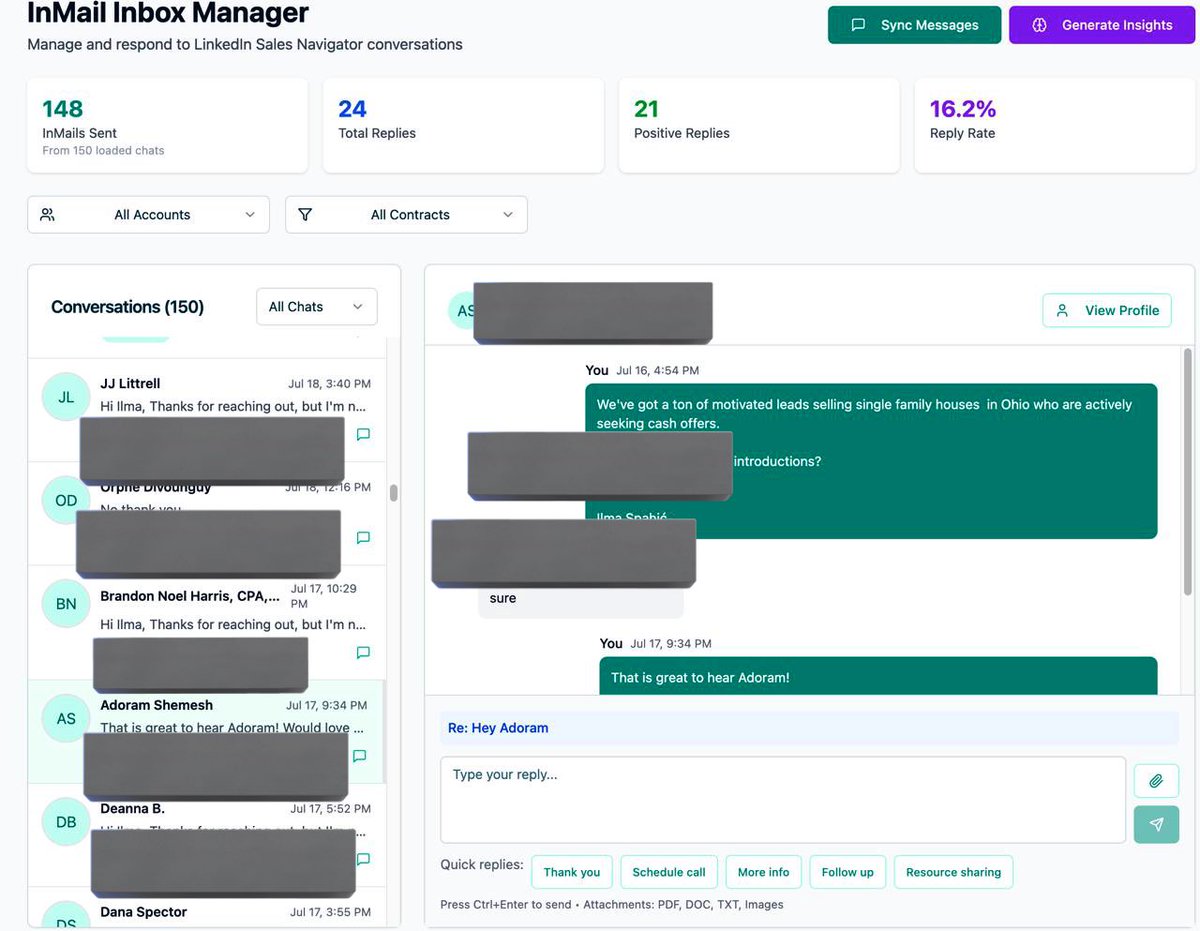Select the Thank you quick reply
Screen dimensions: 1200x931
[x=572, y=872]
